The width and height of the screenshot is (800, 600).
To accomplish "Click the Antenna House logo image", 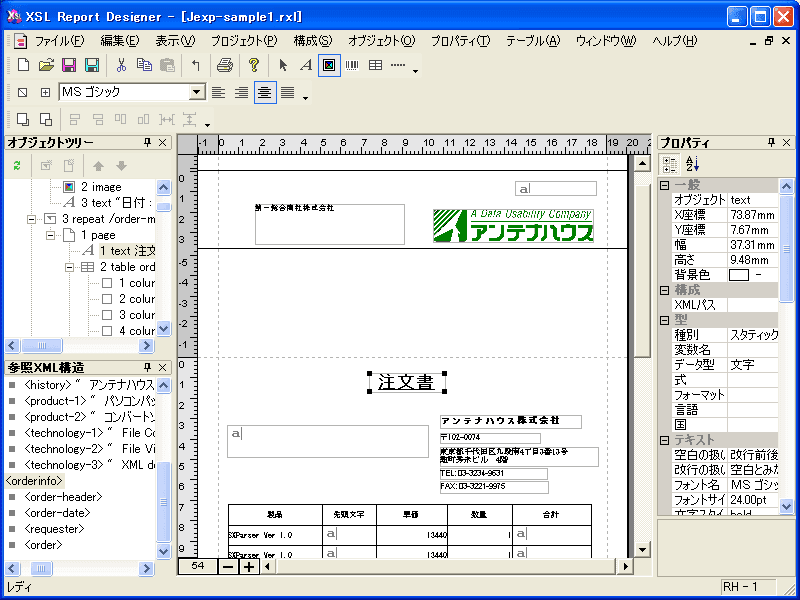I will [x=513, y=226].
